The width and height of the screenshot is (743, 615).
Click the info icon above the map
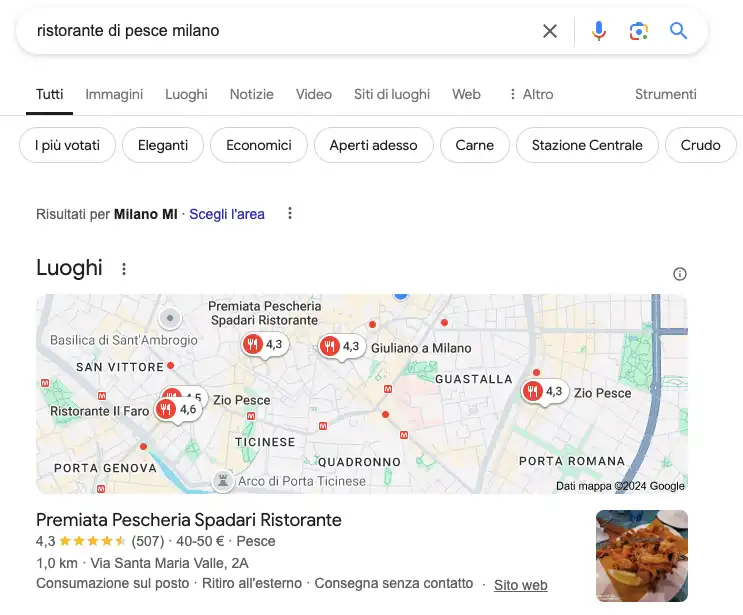[680, 274]
